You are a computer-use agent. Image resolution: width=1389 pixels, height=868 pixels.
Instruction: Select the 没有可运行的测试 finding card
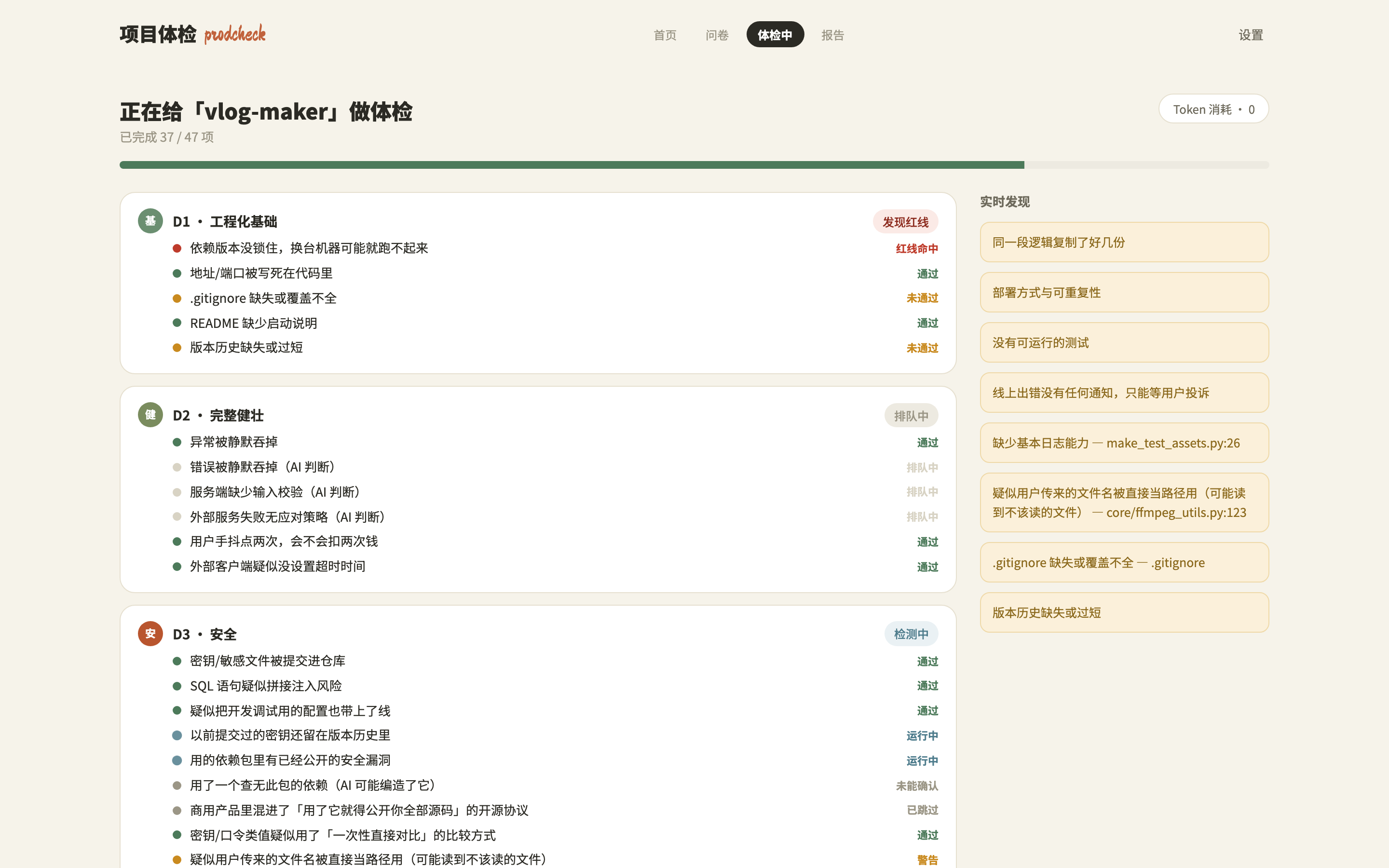[1124, 343]
